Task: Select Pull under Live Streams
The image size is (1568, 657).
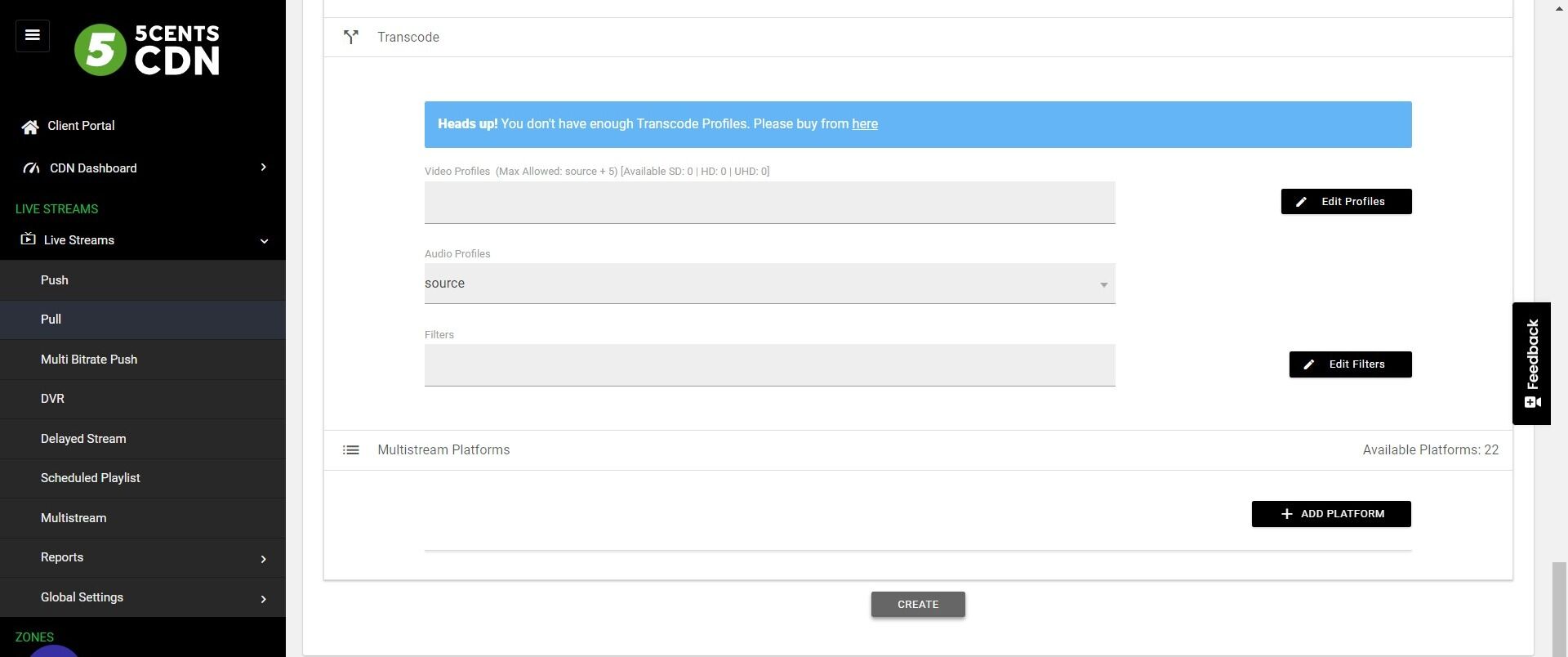Action: tap(143, 320)
